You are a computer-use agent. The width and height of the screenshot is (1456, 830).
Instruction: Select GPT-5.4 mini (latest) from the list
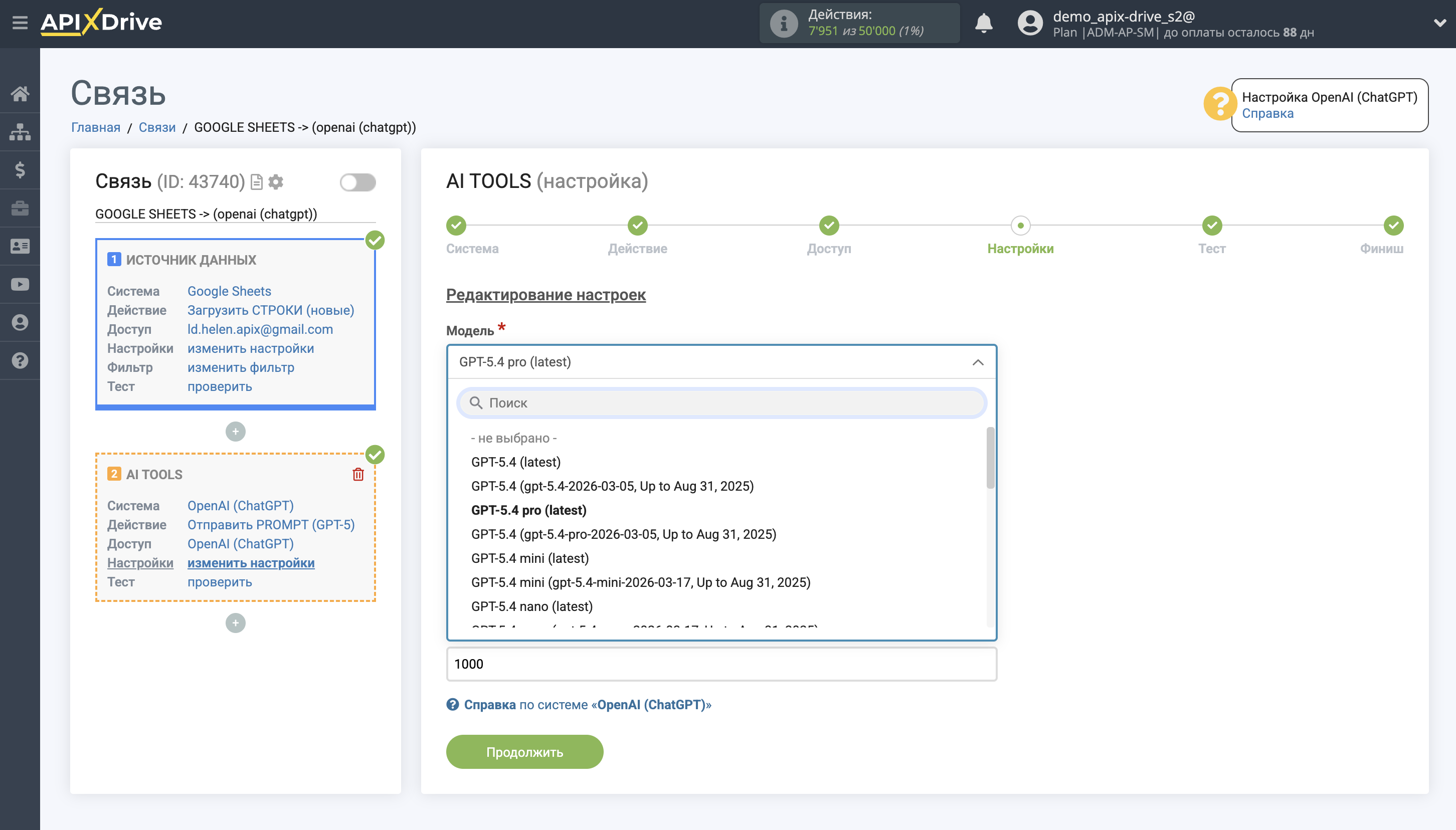click(x=529, y=557)
